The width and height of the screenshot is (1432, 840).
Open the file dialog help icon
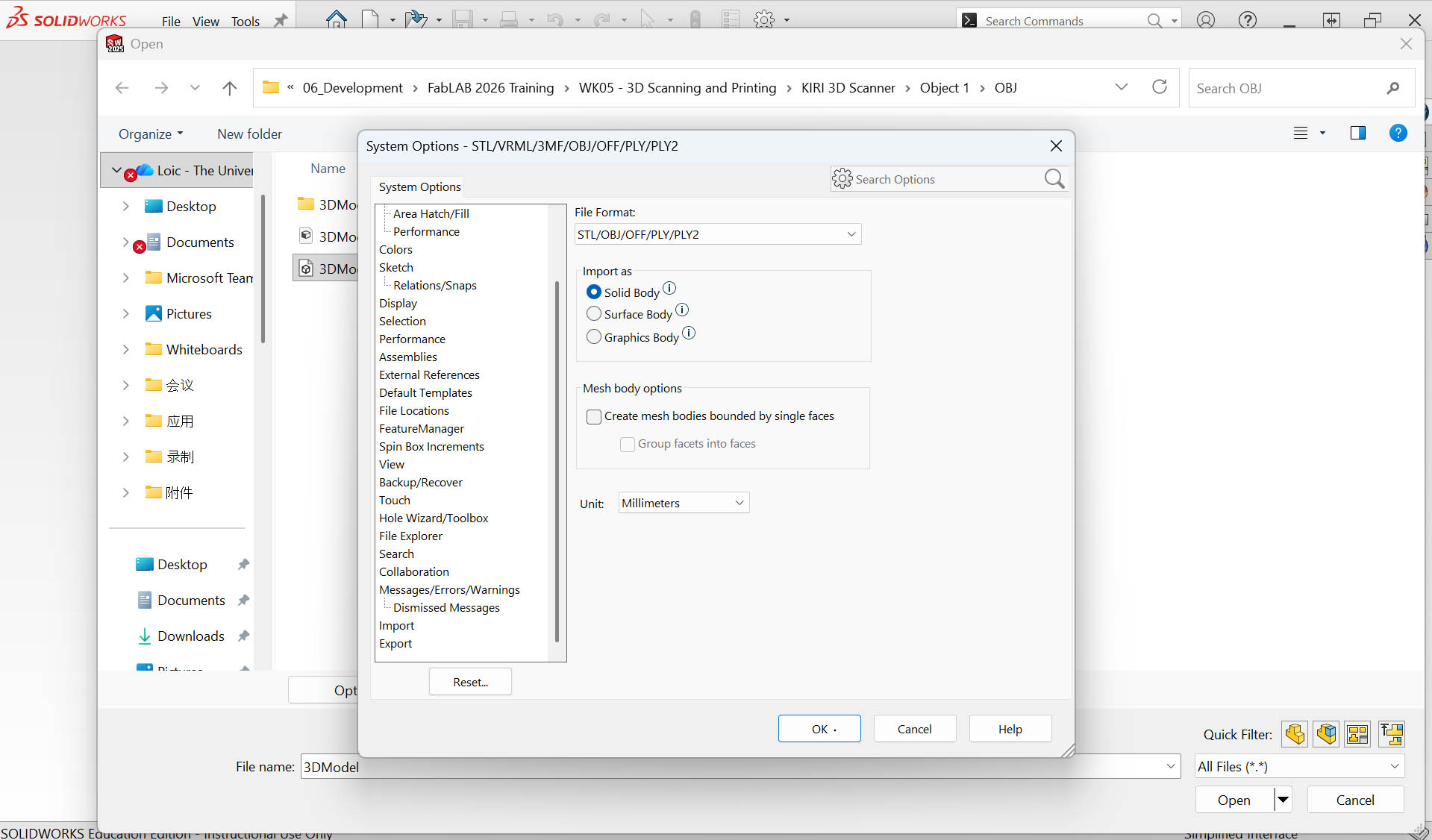1398,133
